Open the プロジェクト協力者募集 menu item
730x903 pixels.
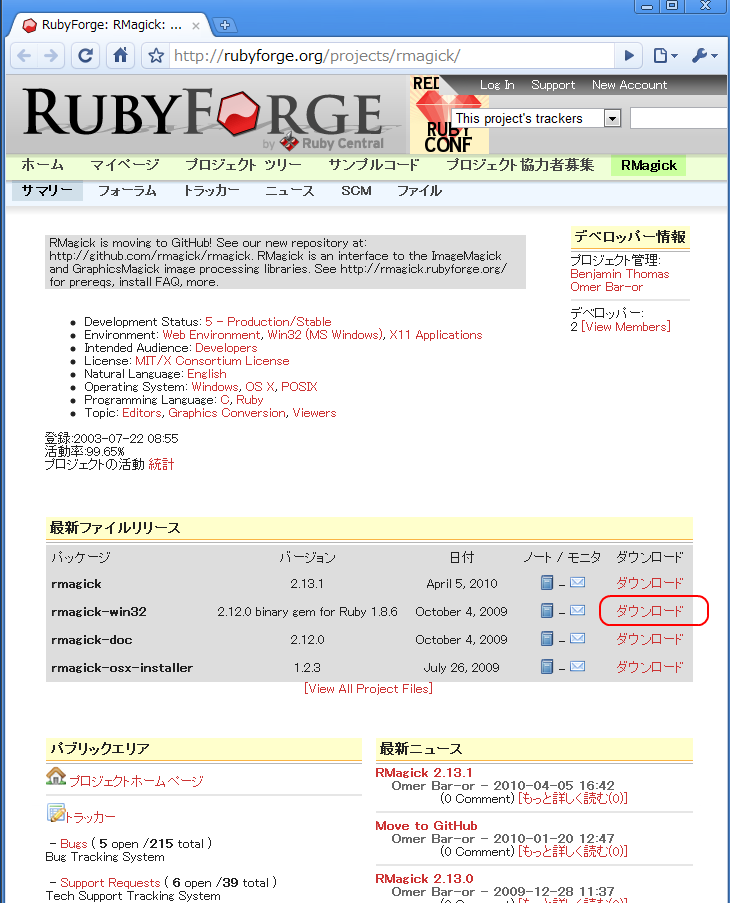pyautogui.click(x=520, y=165)
